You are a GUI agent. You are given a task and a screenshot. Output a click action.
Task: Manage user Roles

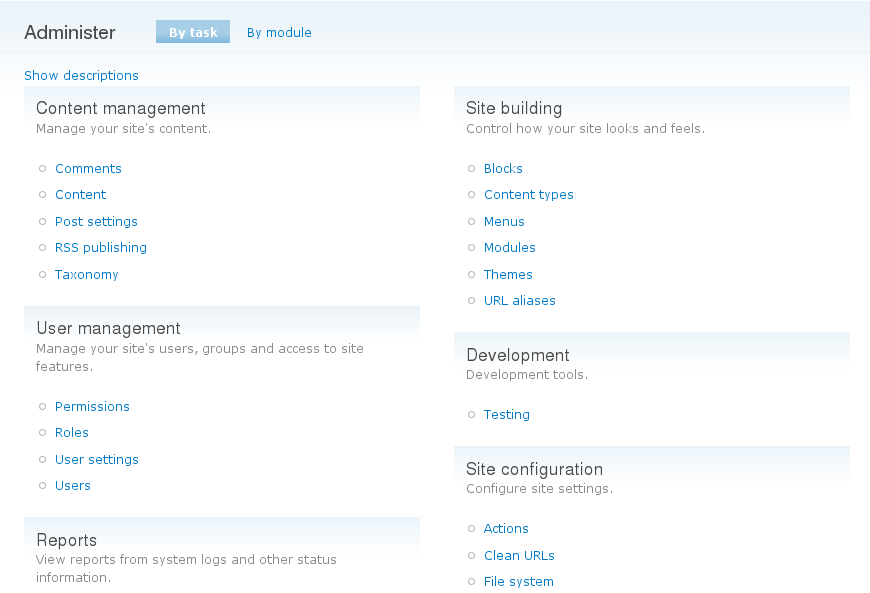tap(71, 432)
